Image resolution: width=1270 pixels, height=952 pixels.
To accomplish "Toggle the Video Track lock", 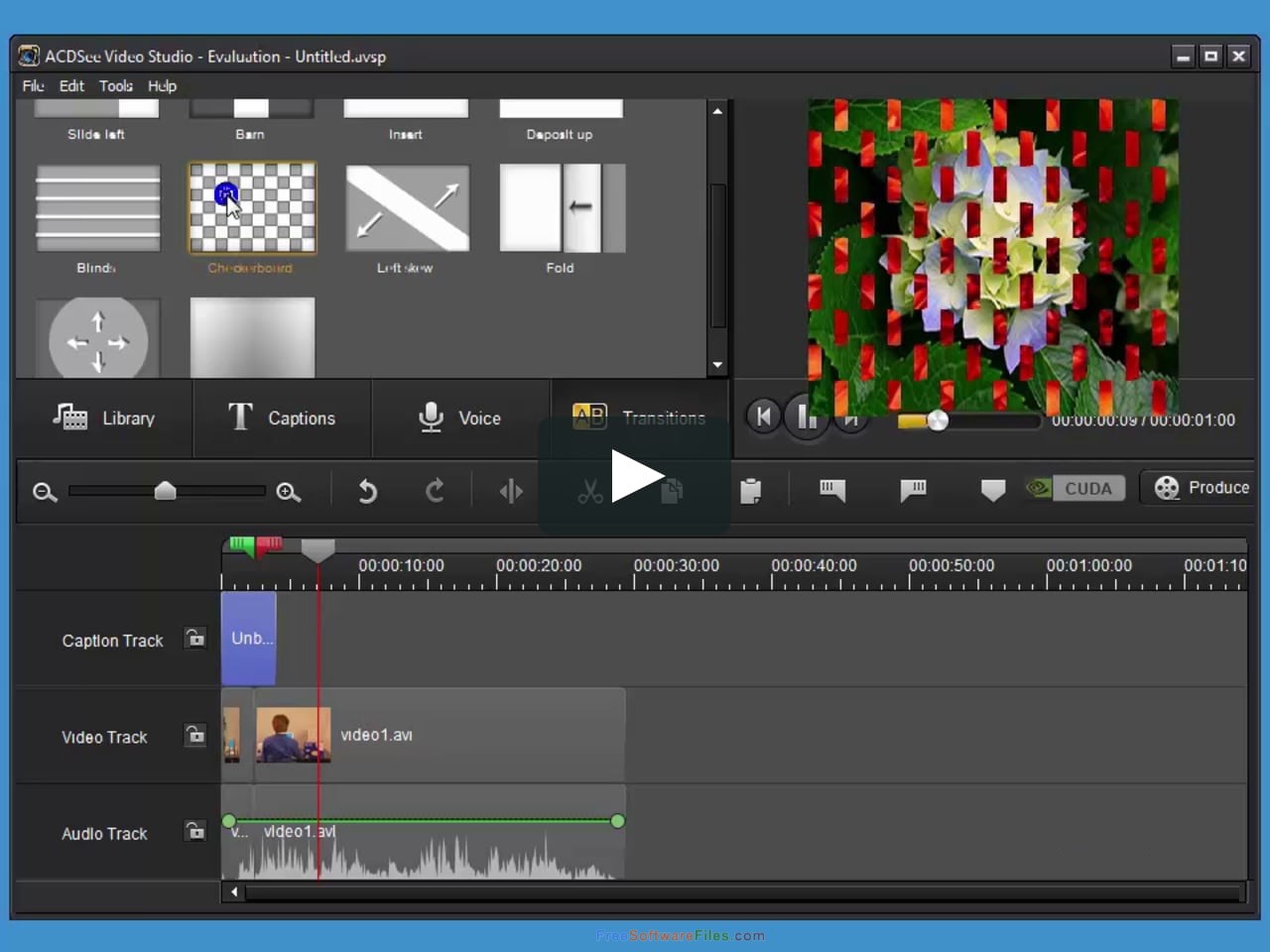I will (x=195, y=735).
